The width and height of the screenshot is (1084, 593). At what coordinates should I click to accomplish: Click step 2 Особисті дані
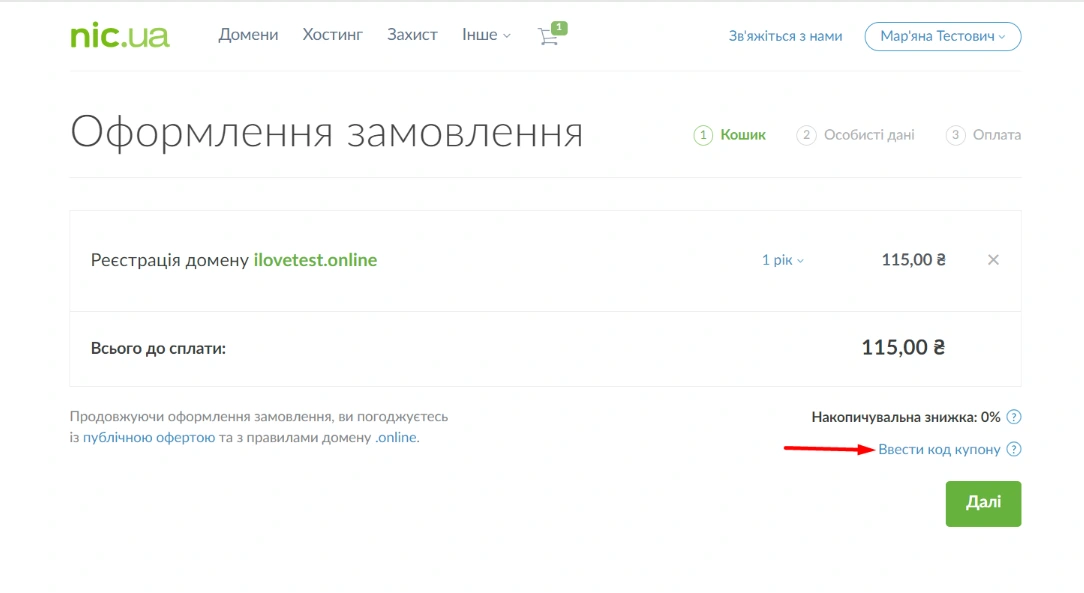tap(867, 135)
